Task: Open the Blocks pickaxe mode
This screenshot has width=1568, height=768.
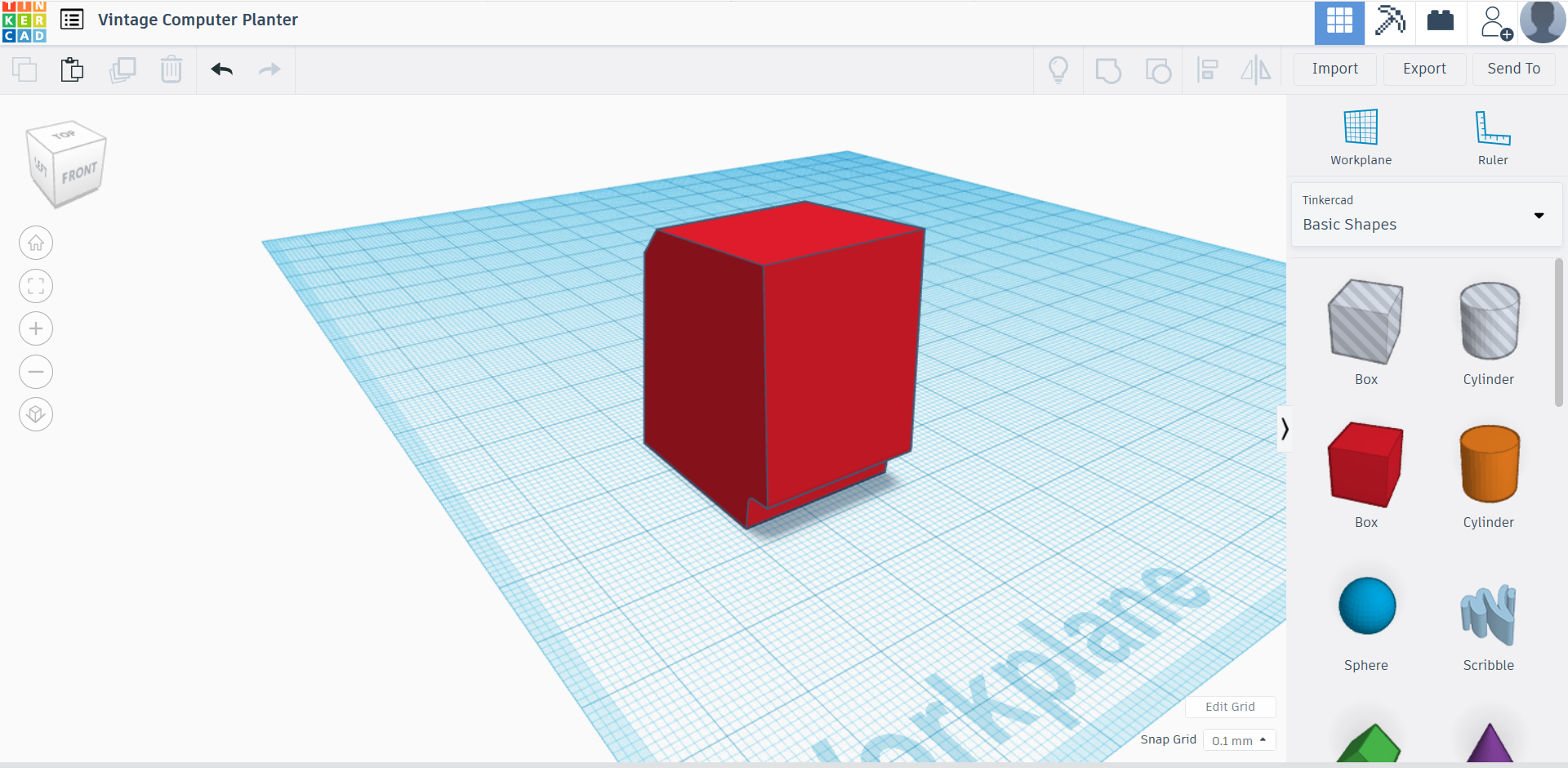Action: click(x=1390, y=22)
